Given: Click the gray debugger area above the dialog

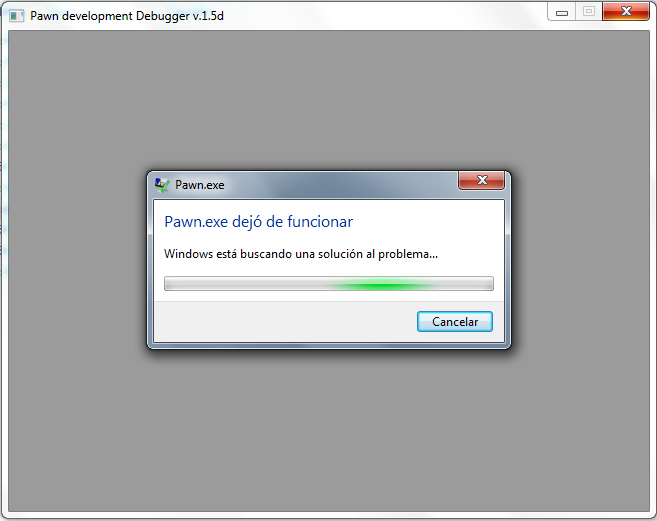Looking at the screenshot, I should pos(328,101).
